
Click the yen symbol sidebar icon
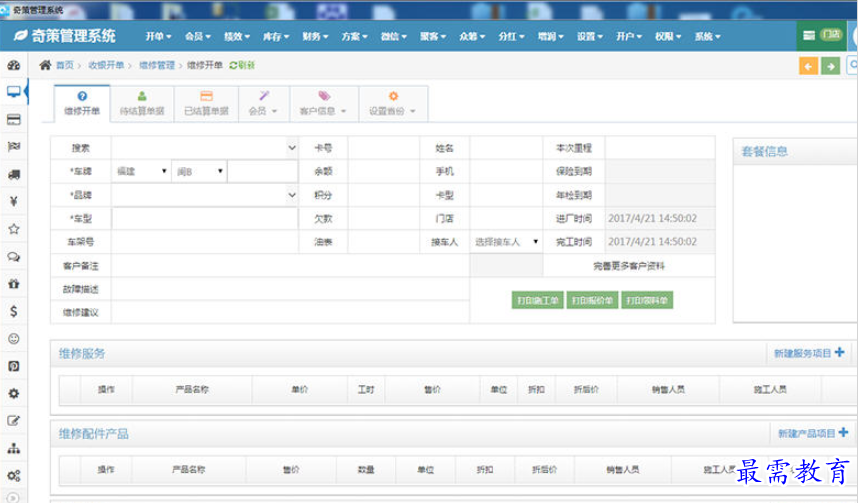[x=14, y=201]
